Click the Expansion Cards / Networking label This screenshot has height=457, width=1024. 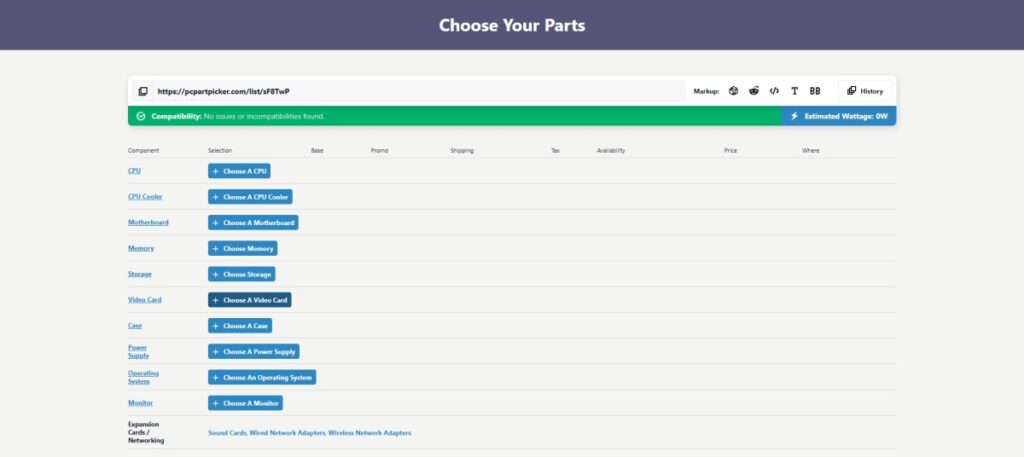point(145,432)
